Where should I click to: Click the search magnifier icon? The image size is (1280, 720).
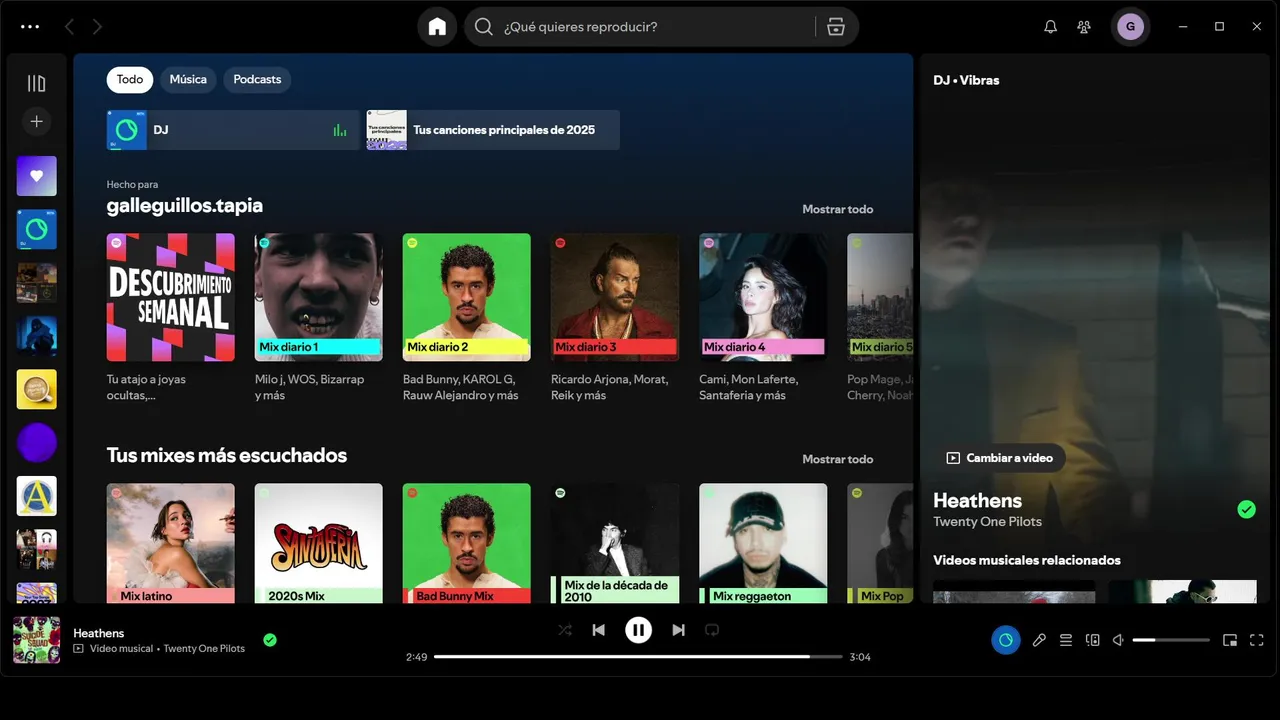coord(484,27)
